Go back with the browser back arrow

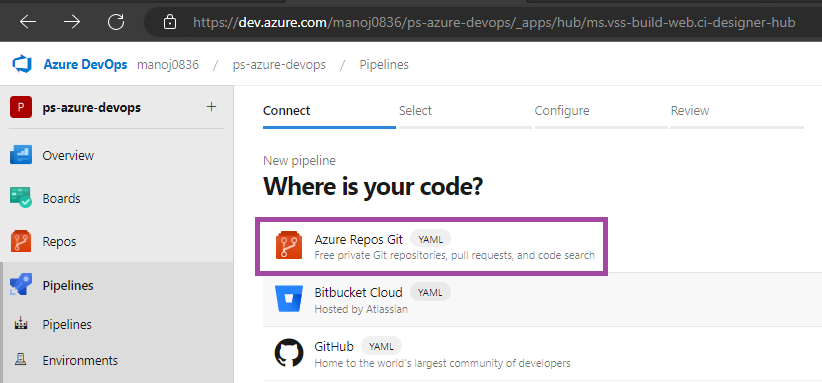(x=28, y=22)
